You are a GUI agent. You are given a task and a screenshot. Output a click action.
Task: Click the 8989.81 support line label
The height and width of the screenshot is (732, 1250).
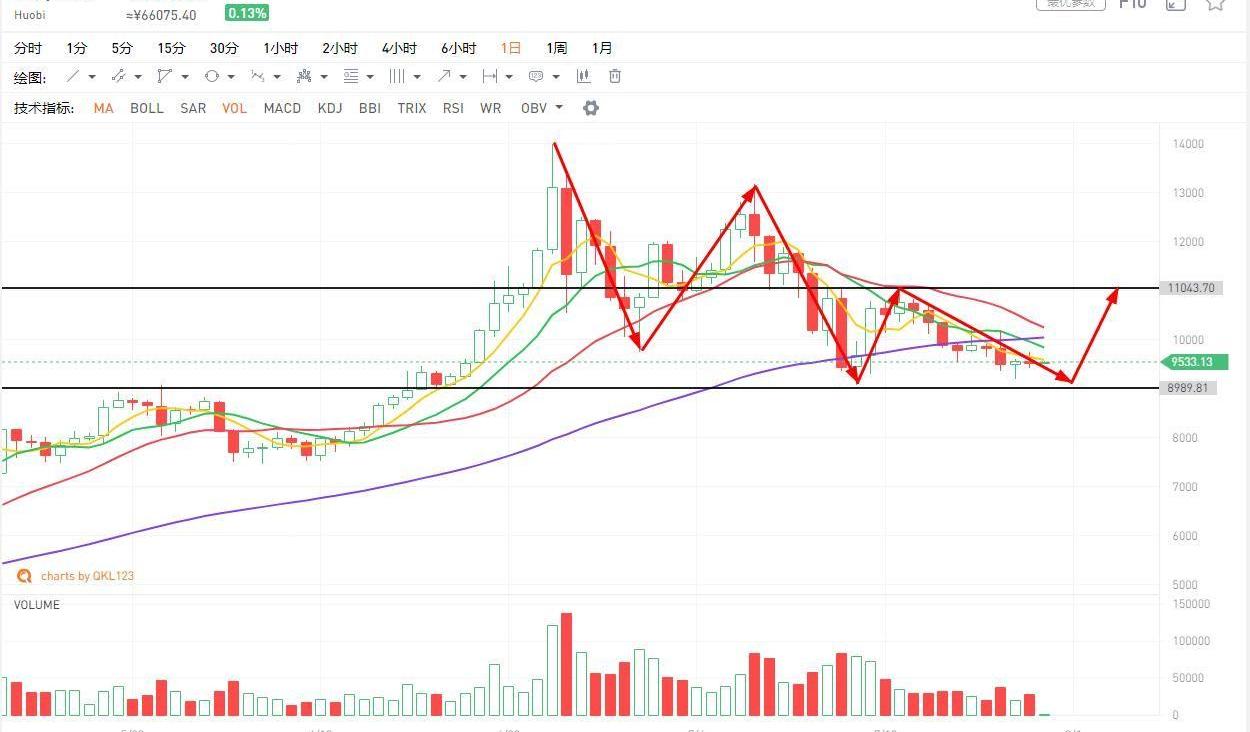(x=1190, y=388)
